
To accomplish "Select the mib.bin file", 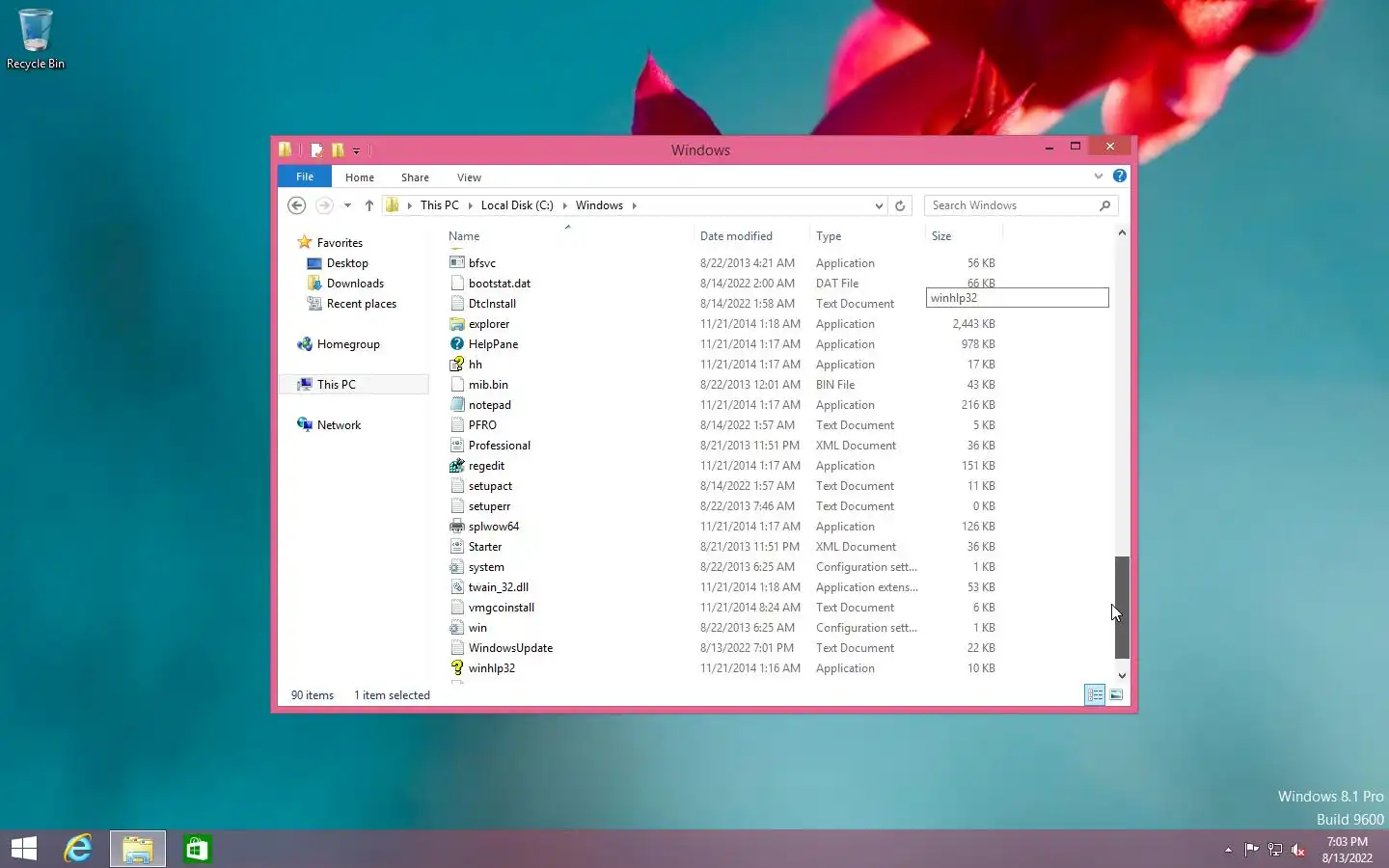I will [488, 385].
